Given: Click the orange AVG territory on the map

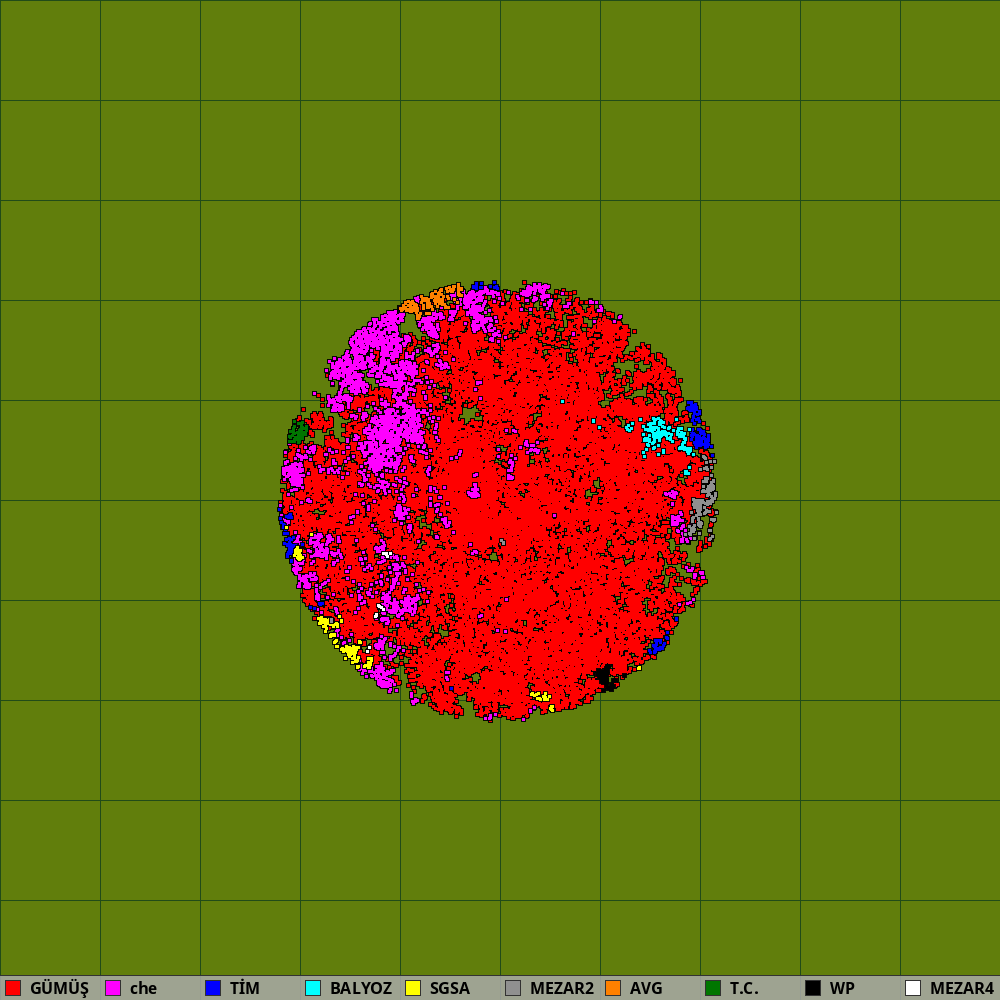Looking at the screenshot, I should (x=436, y=298).
